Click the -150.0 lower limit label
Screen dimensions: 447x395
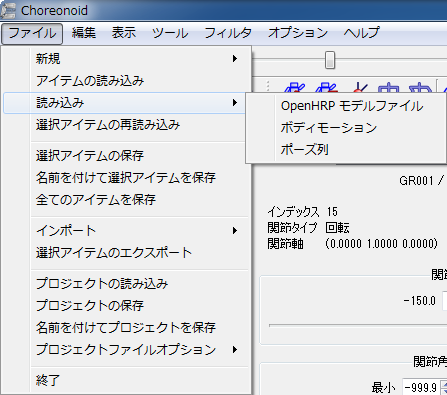coord(419,301)
